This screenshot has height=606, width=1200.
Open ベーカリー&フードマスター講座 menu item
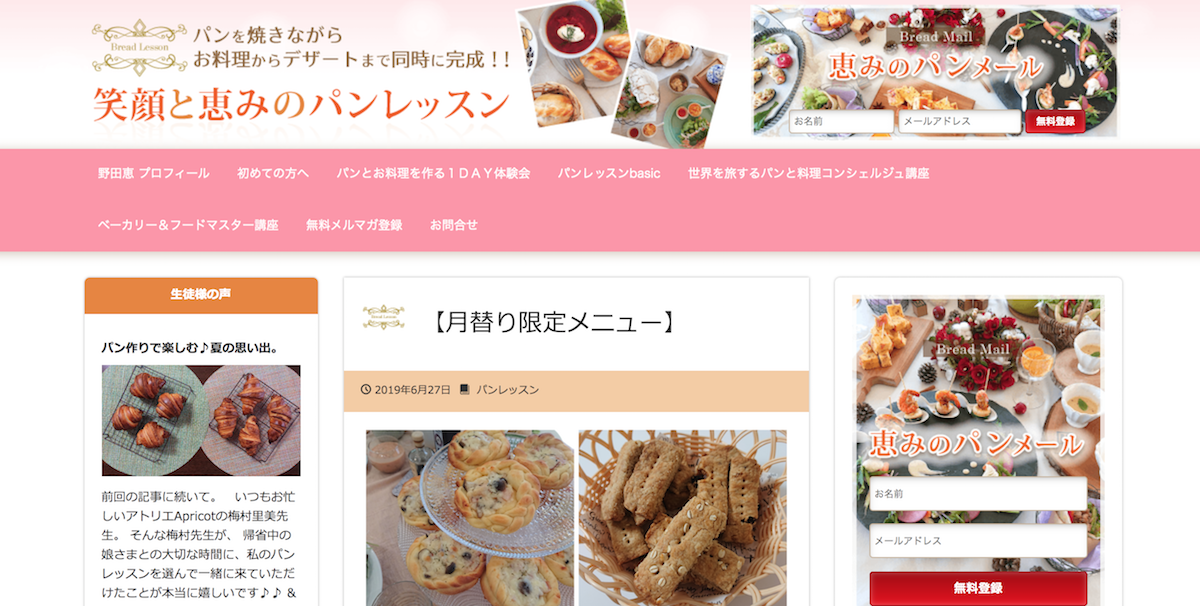pos(188,225)
